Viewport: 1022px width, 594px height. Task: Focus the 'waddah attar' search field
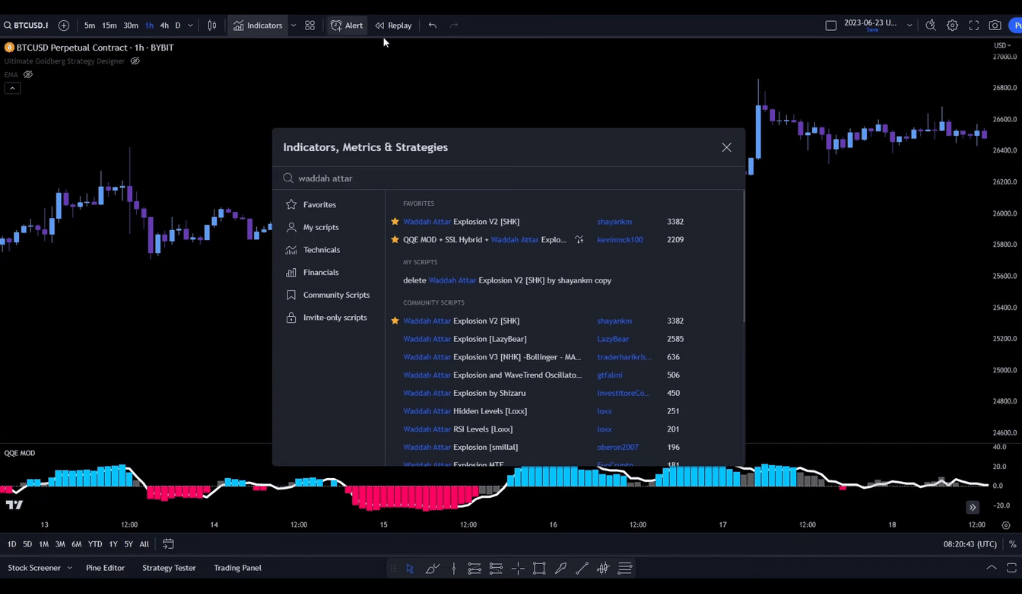coord(508,178)
